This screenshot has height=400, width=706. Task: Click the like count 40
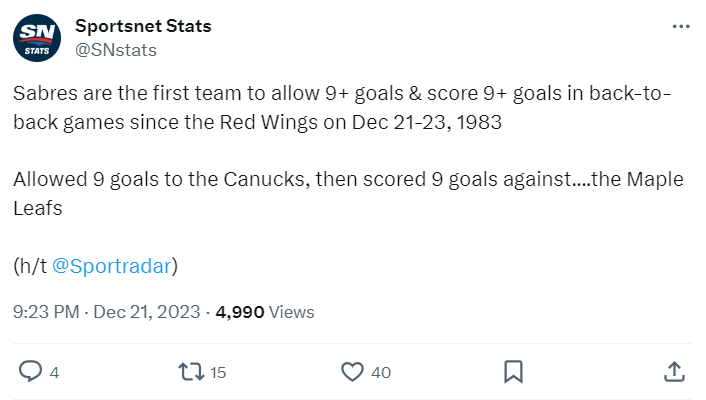click(381, 373)
